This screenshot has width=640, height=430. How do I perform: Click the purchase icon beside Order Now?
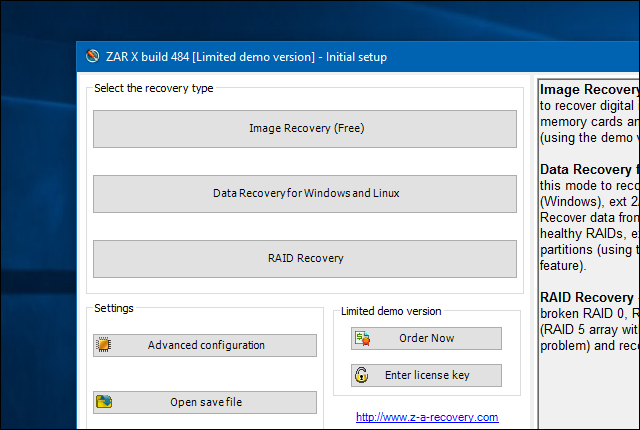point(362,339)
